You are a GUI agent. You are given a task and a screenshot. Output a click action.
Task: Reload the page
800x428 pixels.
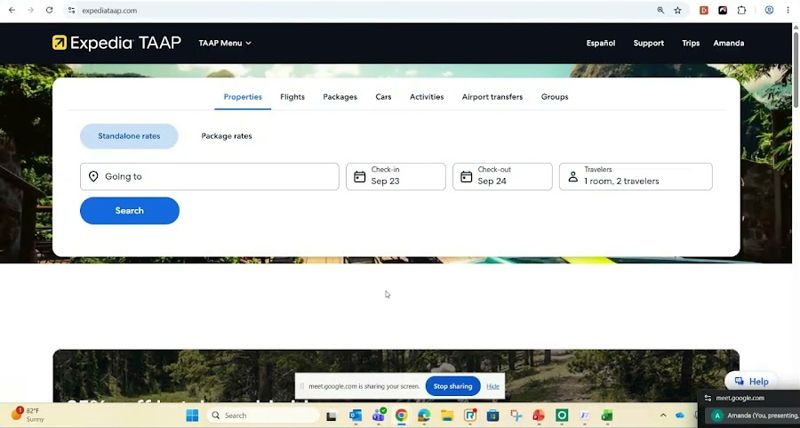[49, 10]
